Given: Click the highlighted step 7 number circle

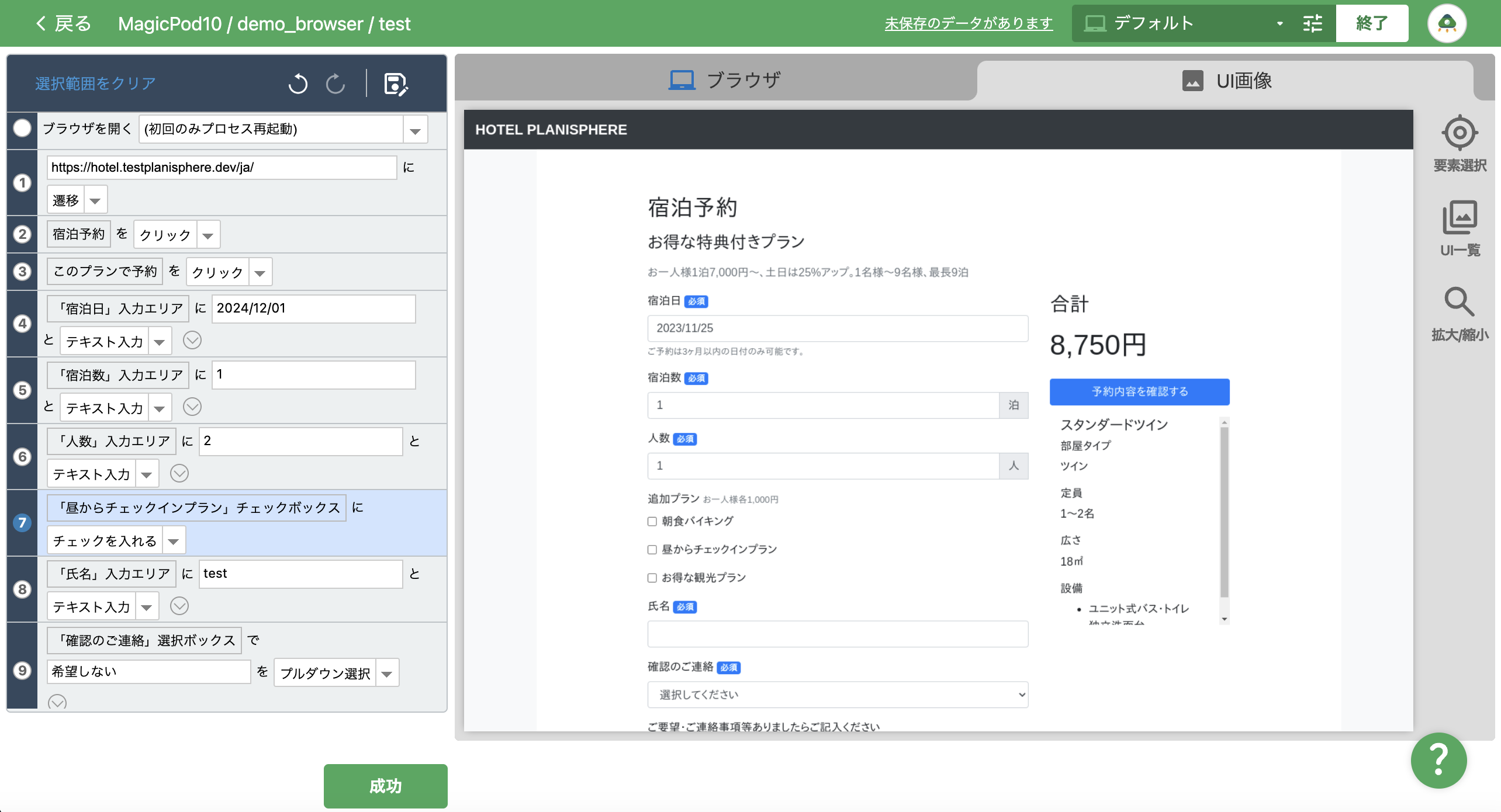Looking at the screenshot, I should [22, 523].
